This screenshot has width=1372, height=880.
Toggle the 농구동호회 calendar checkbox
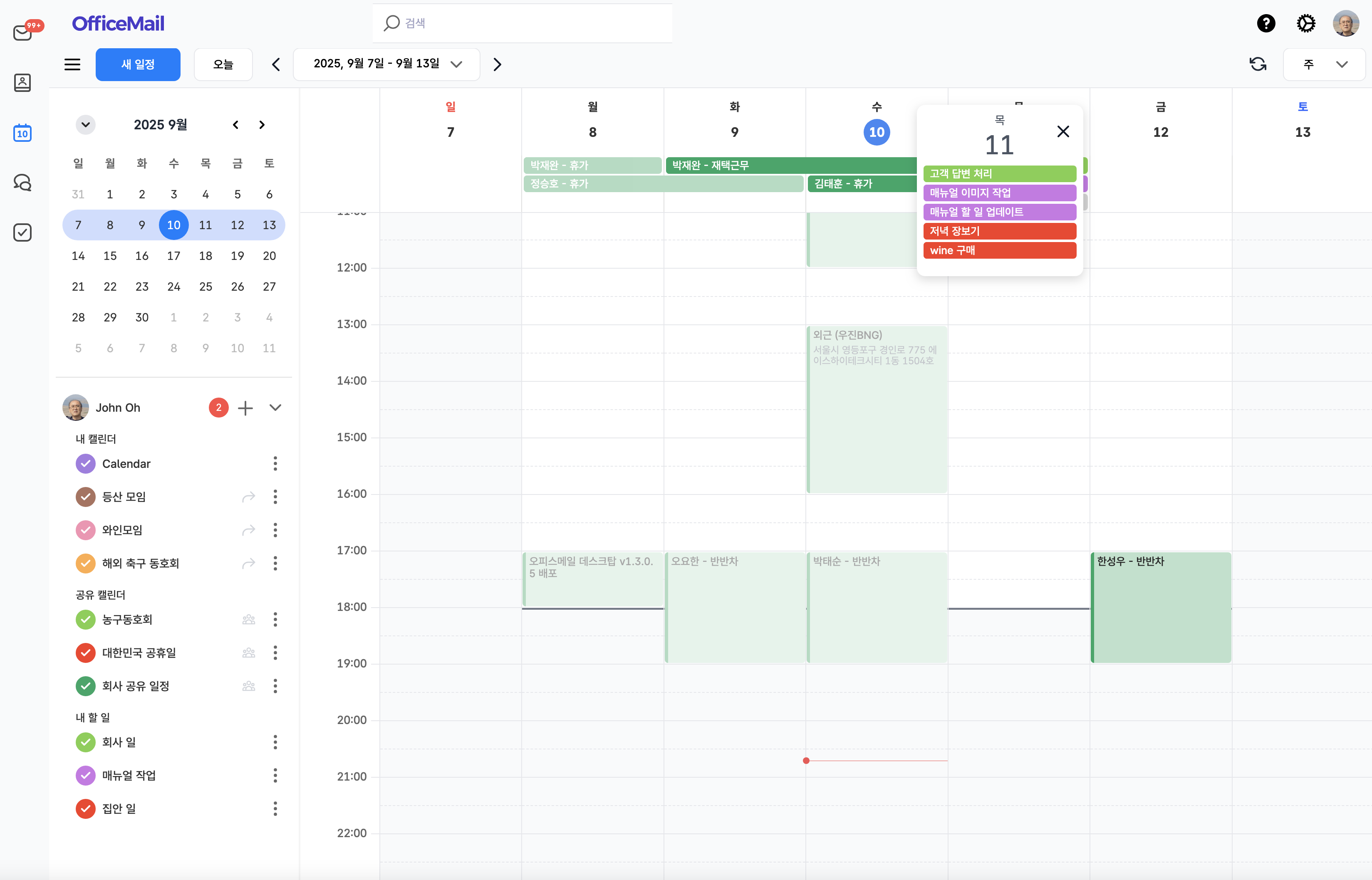point(85,619)
